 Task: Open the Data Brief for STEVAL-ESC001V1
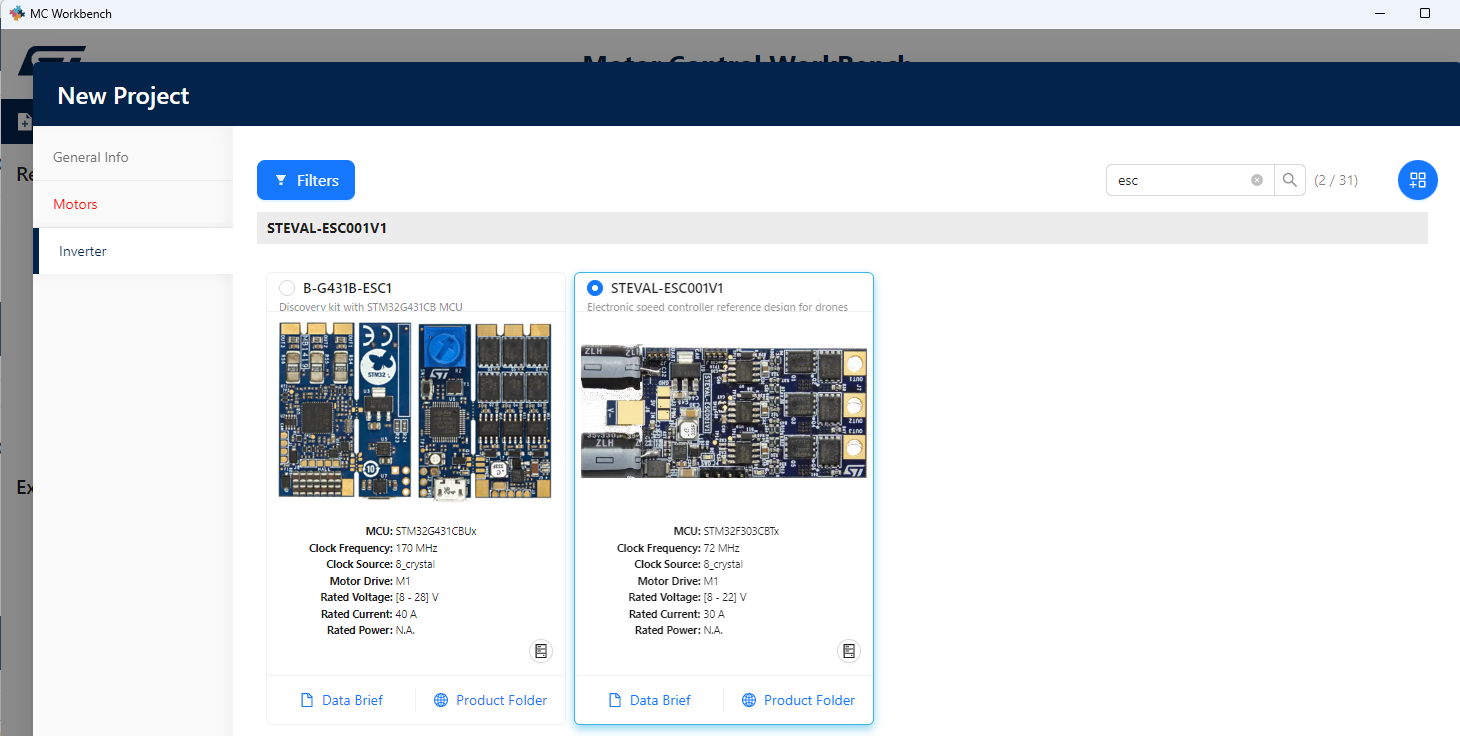pos(650,700)
